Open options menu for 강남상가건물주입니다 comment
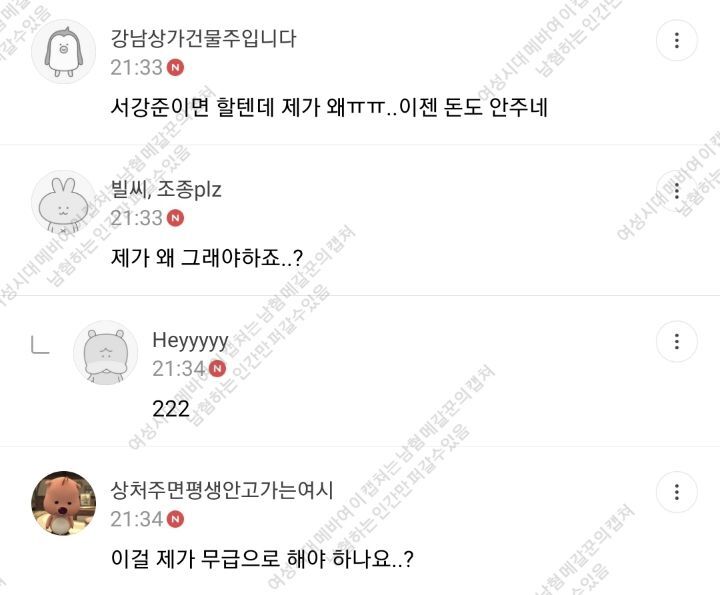This screenshot has height=595, width=720. [676, 40]
